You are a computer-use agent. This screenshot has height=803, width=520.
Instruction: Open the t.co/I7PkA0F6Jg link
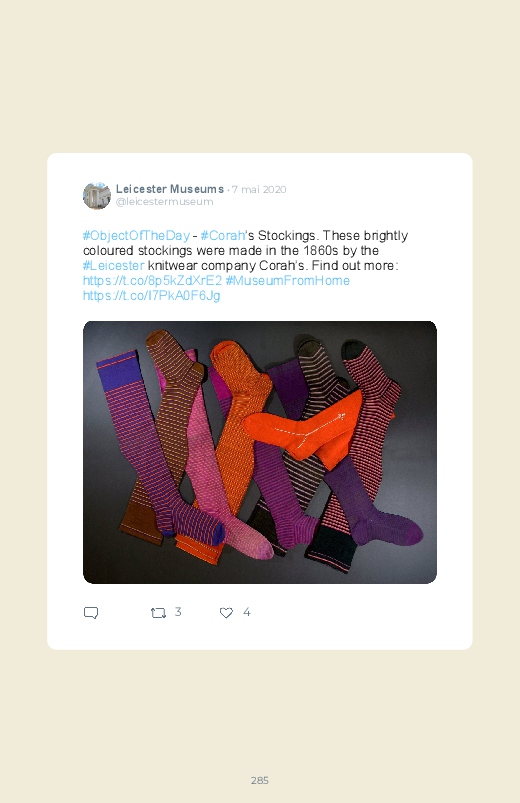(x=152, y=295)
